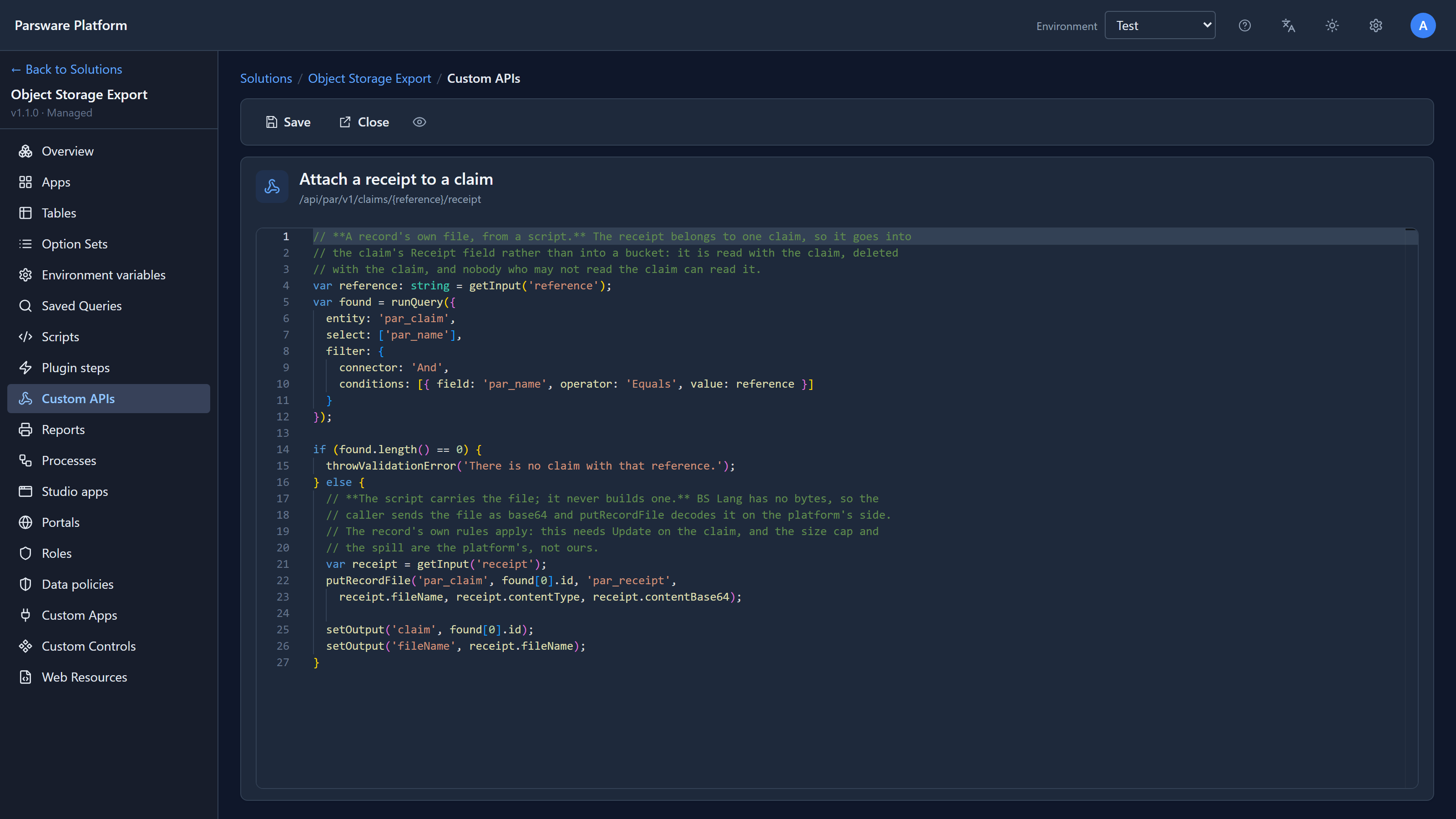Open the settings gear in header
Image resolution: width=1456 pixels, height=819 pixels.
coord(1376,25)
